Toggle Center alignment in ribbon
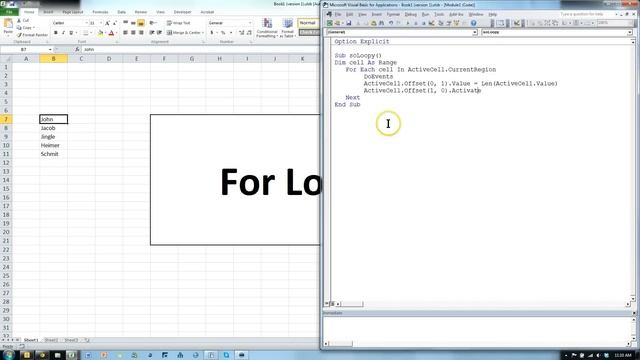640x360 pixels. click(133, 33)
